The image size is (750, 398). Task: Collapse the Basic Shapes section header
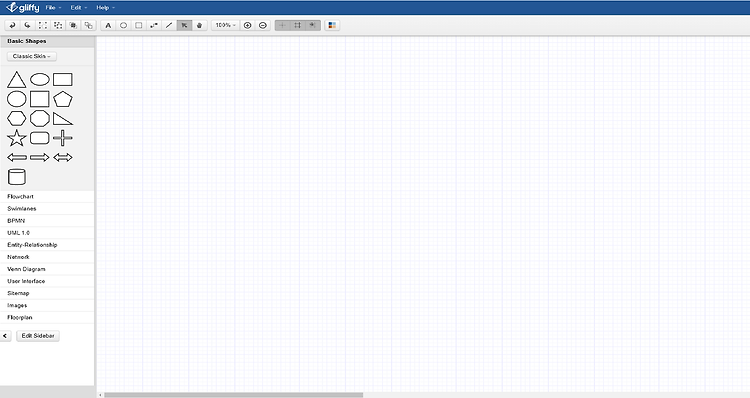click(x=47, y=42)
